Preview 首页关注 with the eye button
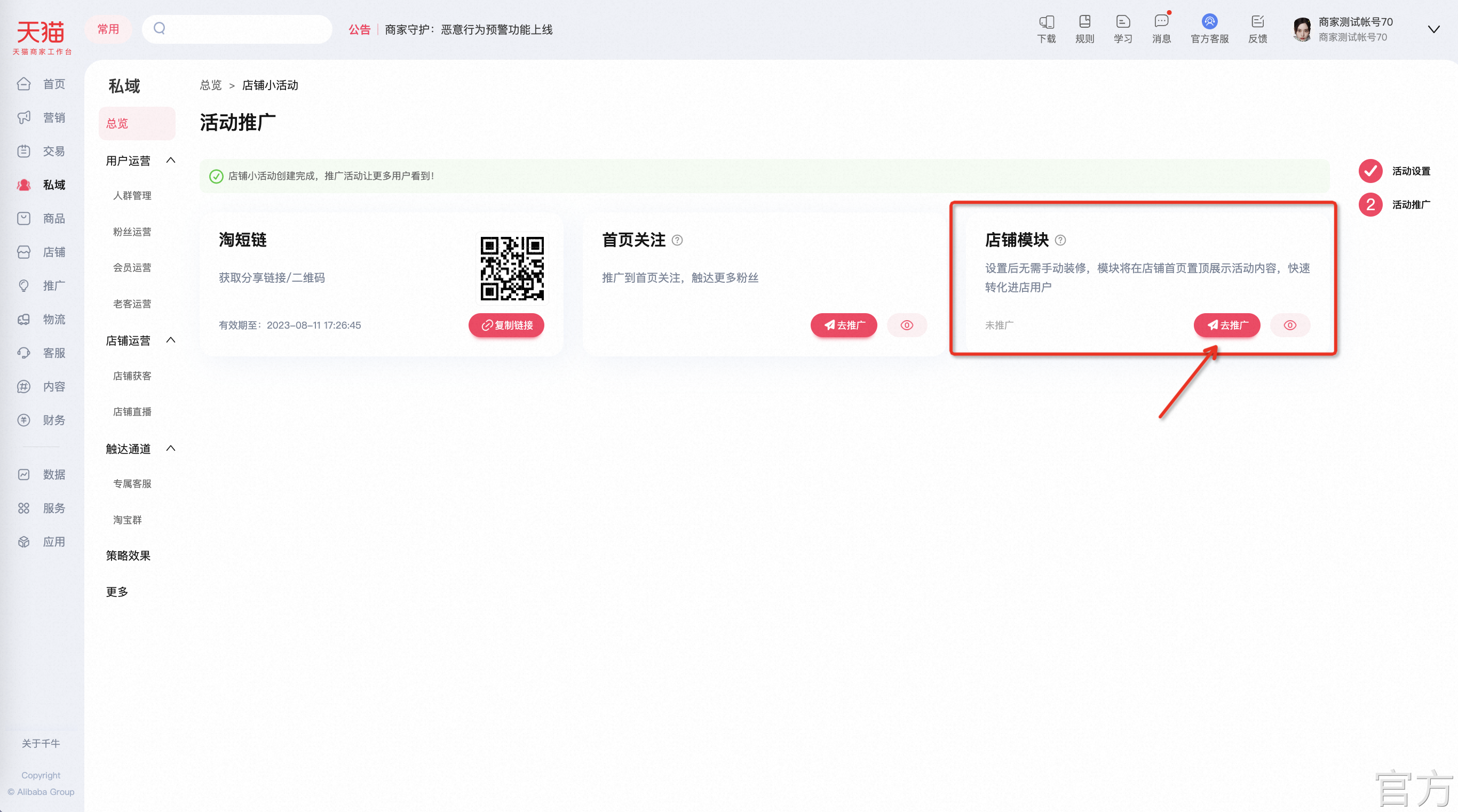This screenshot has width=1458, height=812. [907, 325]
